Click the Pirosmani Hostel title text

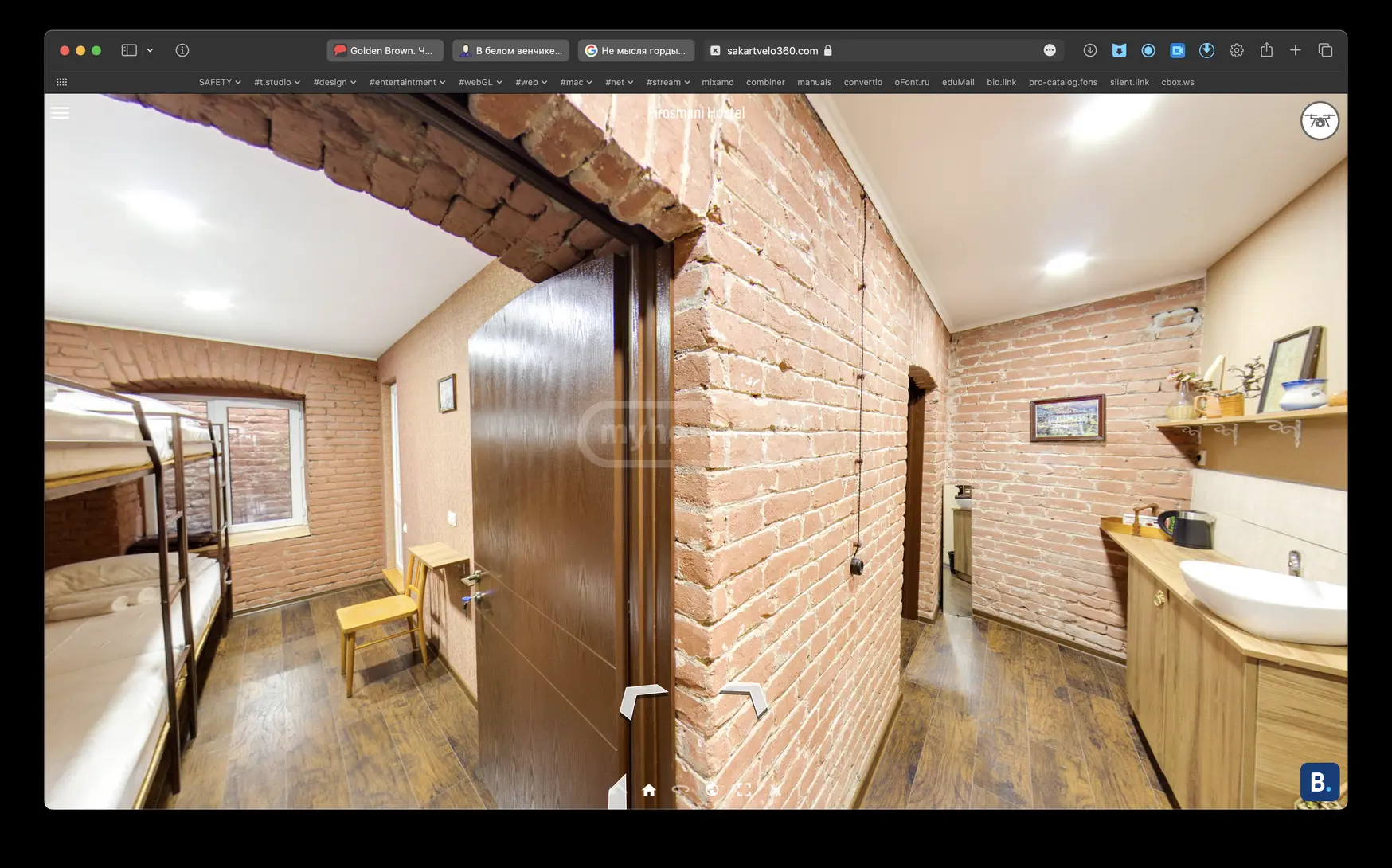coord(696,113)
